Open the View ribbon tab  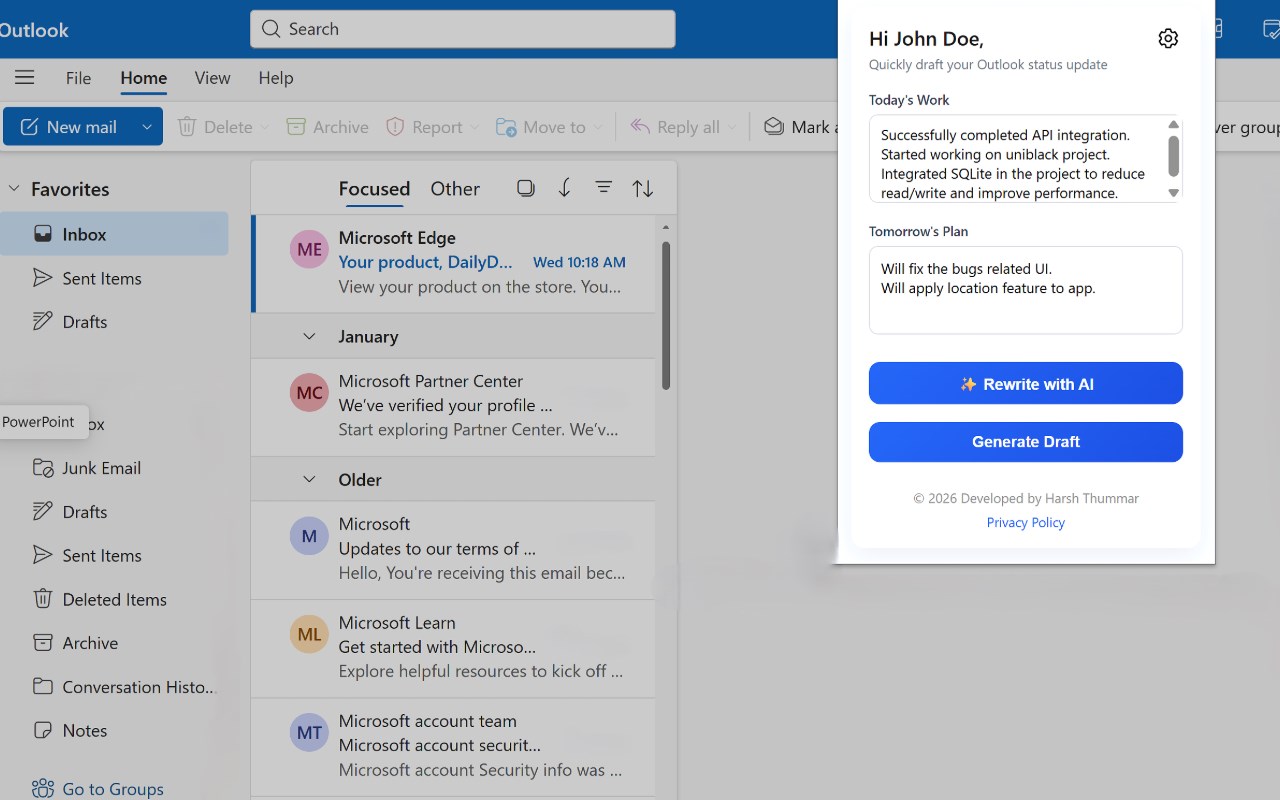[x=212, y=78]
